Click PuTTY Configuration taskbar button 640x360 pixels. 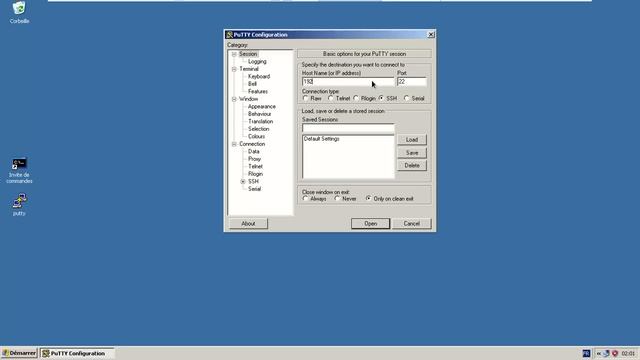tap(77, 353)
